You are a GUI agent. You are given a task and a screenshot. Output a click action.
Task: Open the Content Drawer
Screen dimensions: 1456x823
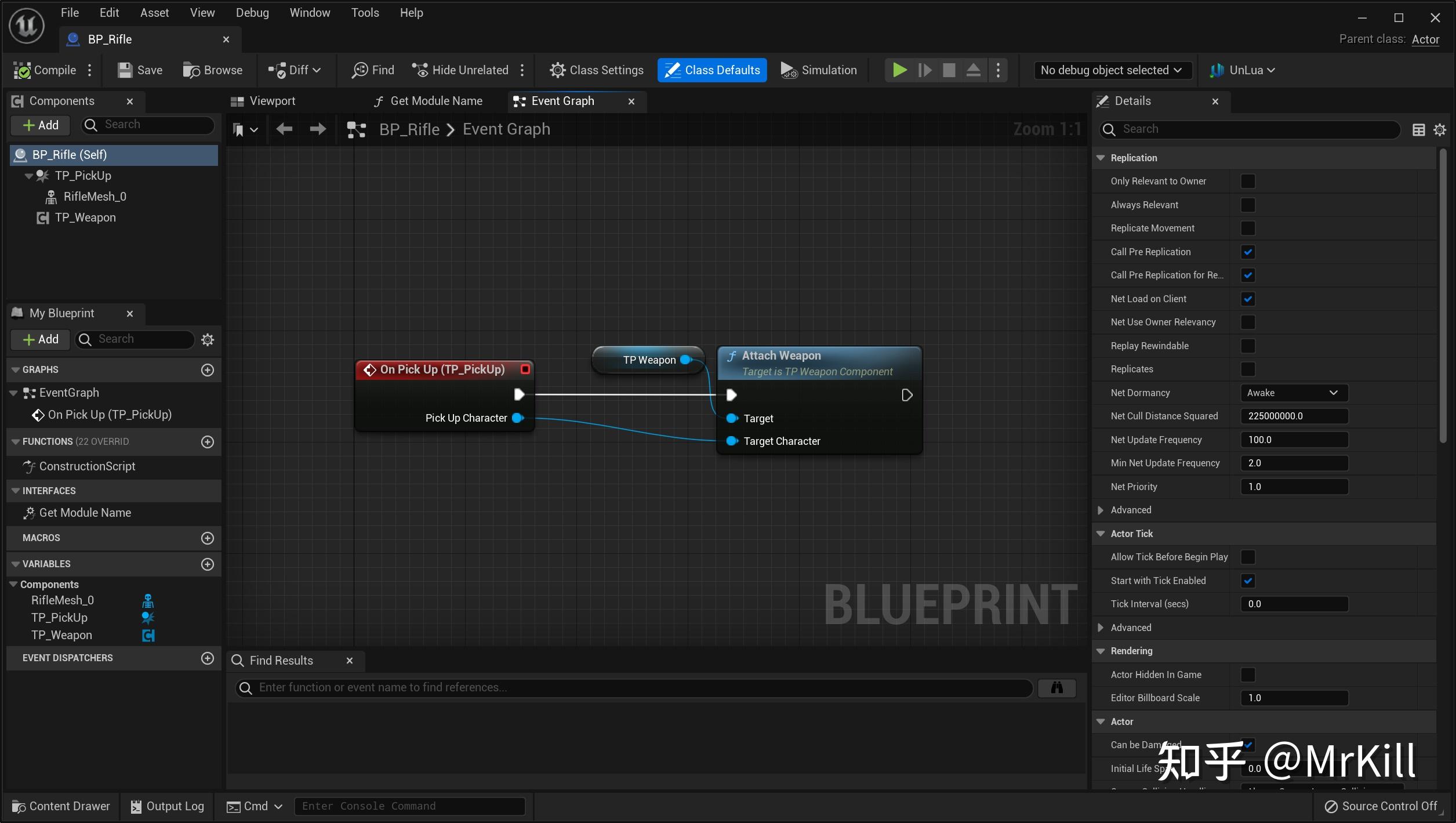(x=61, y=806)
